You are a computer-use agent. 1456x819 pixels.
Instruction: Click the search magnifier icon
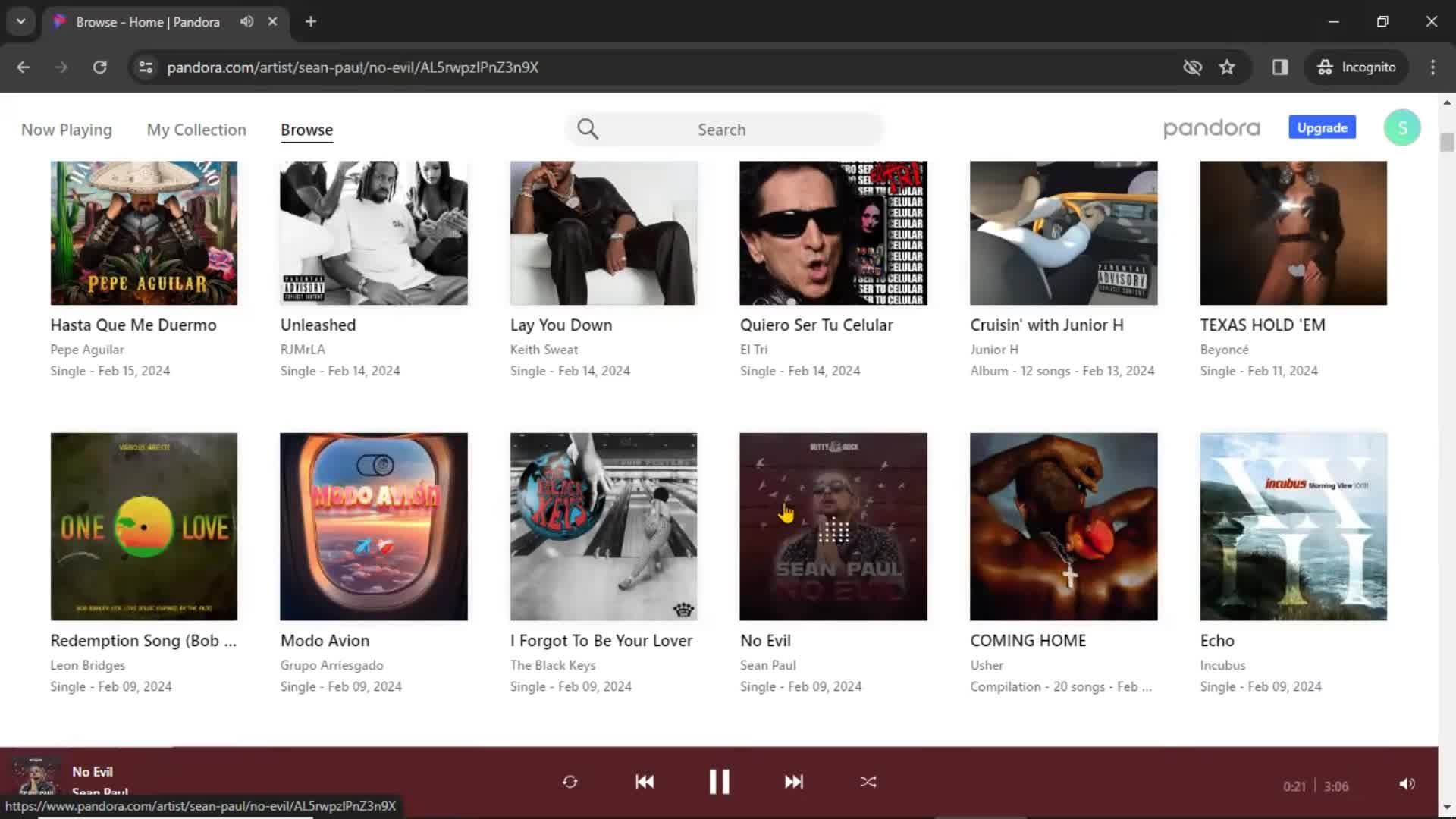point(587,129)
